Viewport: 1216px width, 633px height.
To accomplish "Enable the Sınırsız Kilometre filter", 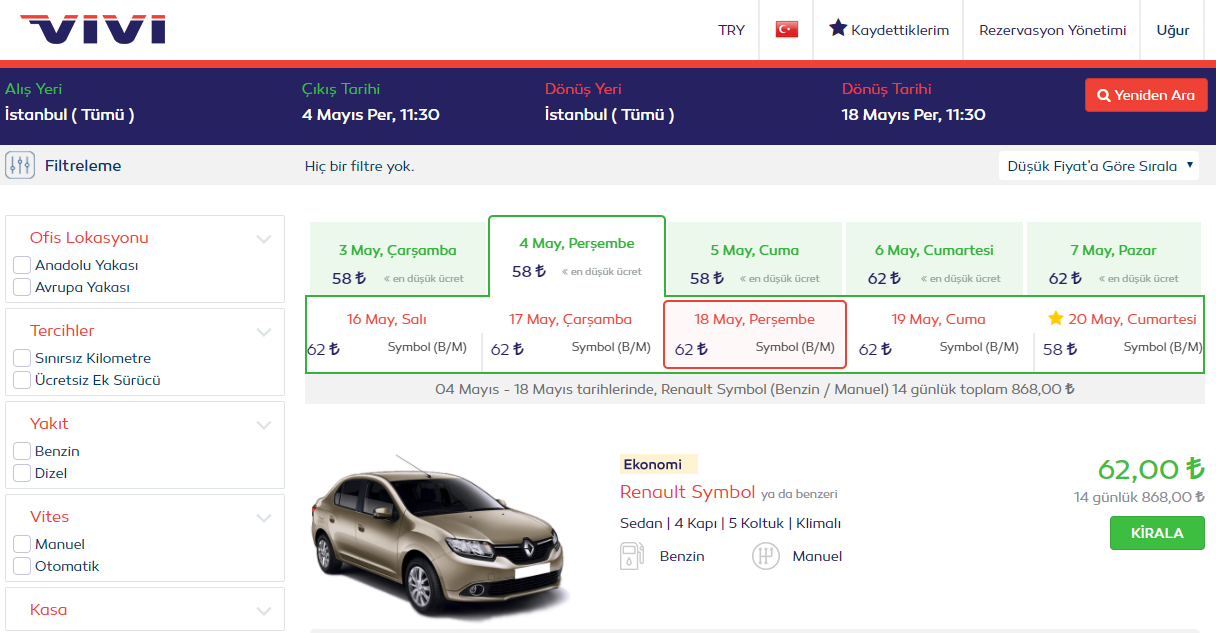I will (21, 359).
